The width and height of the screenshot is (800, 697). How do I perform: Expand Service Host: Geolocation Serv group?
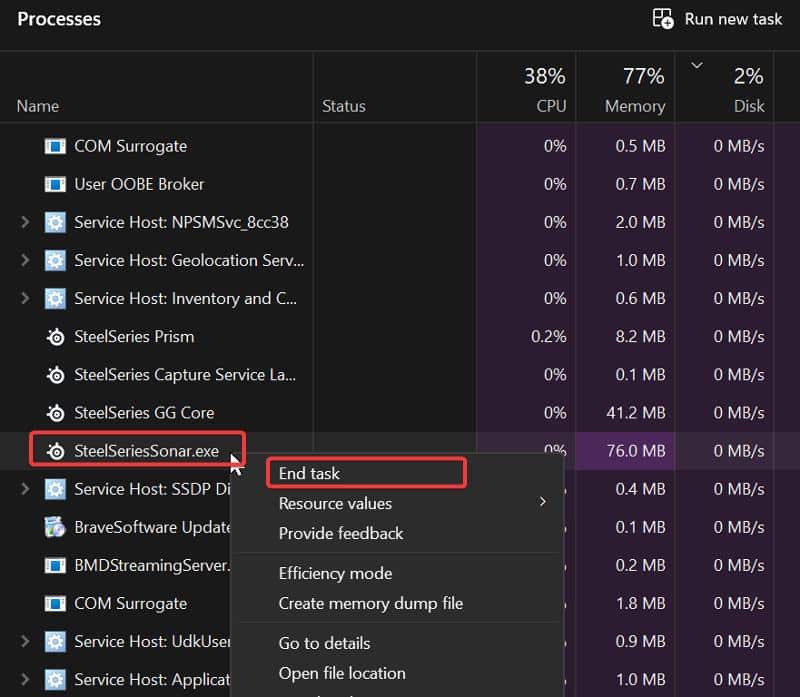(24, 261)
